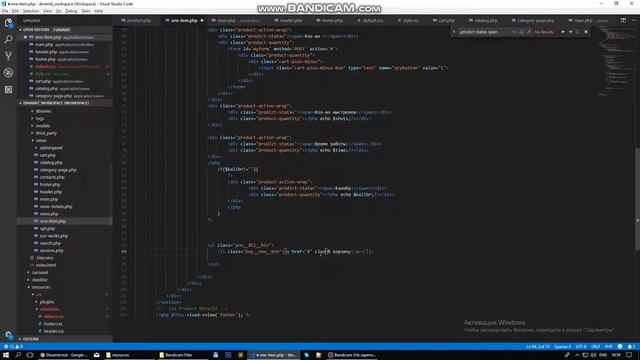
Task: Show hidden system tray icons
Action: point(577,355)
